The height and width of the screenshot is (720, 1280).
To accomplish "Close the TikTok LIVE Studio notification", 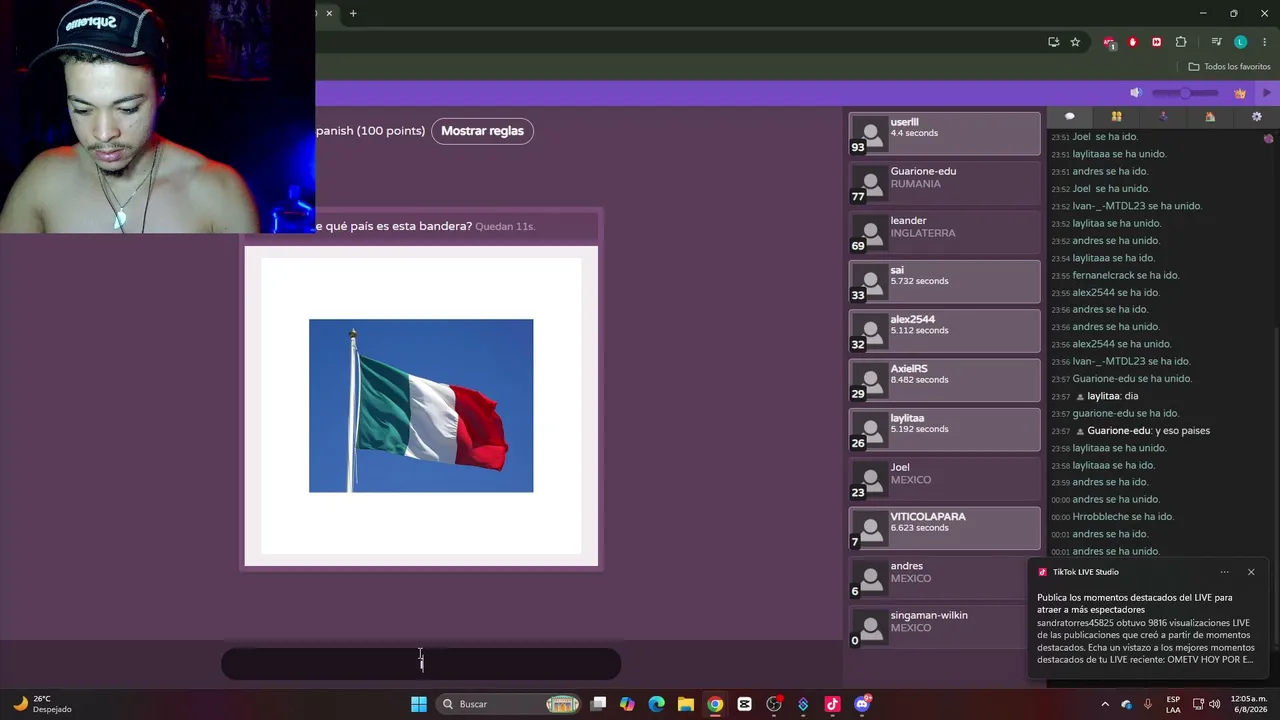I will click(1250, 572).
